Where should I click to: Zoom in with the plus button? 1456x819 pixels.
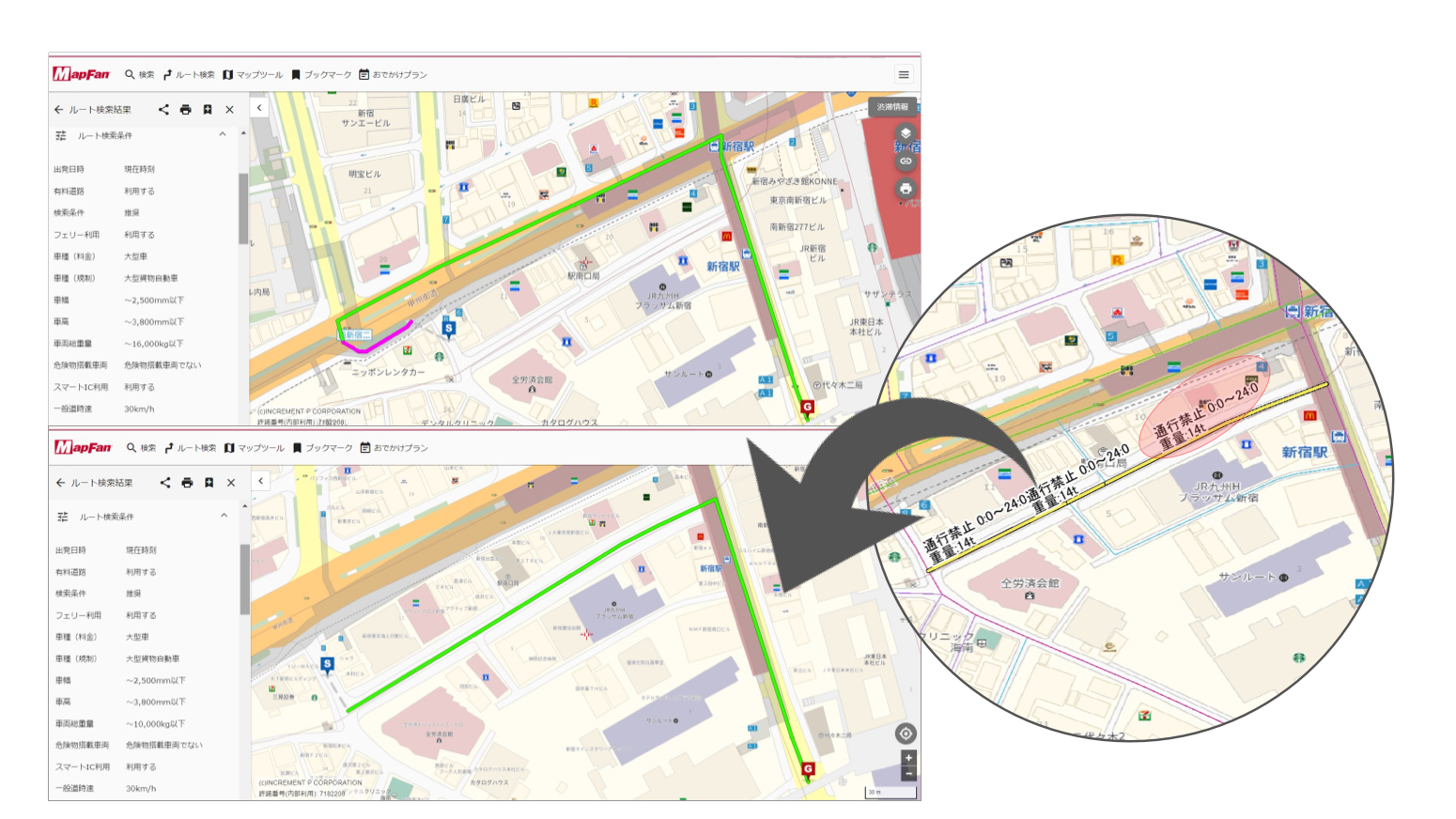pos(908,757)
